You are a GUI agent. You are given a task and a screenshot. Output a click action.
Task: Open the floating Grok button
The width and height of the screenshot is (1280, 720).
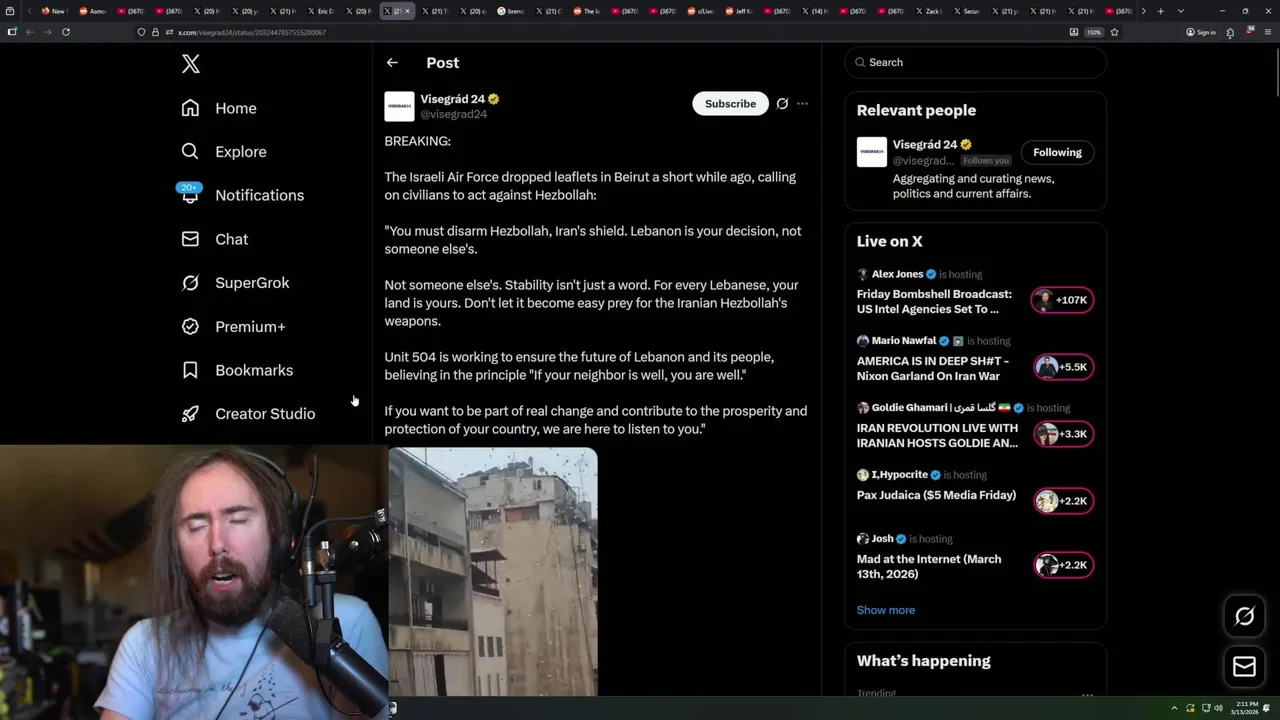1244,617
